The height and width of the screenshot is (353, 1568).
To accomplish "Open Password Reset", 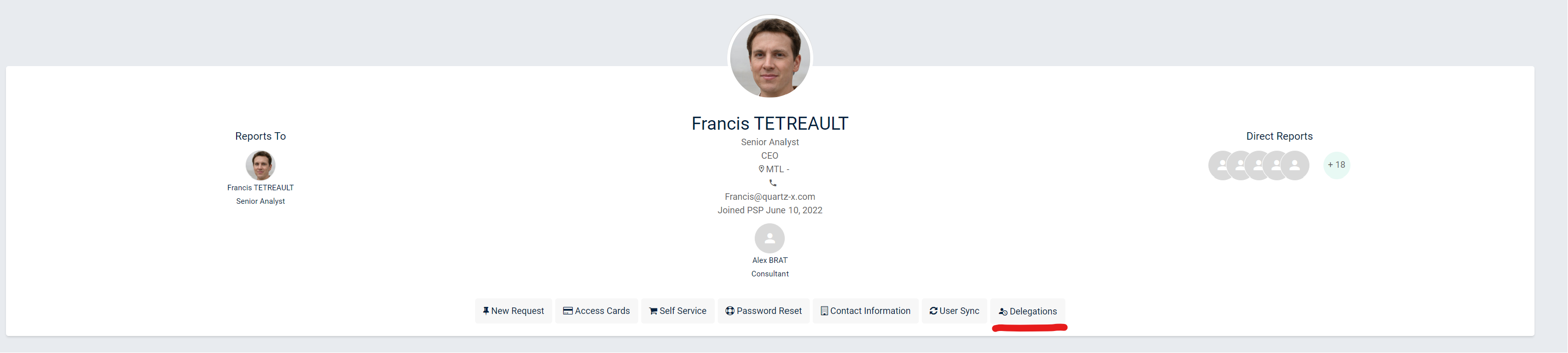I will pos(763,311).
